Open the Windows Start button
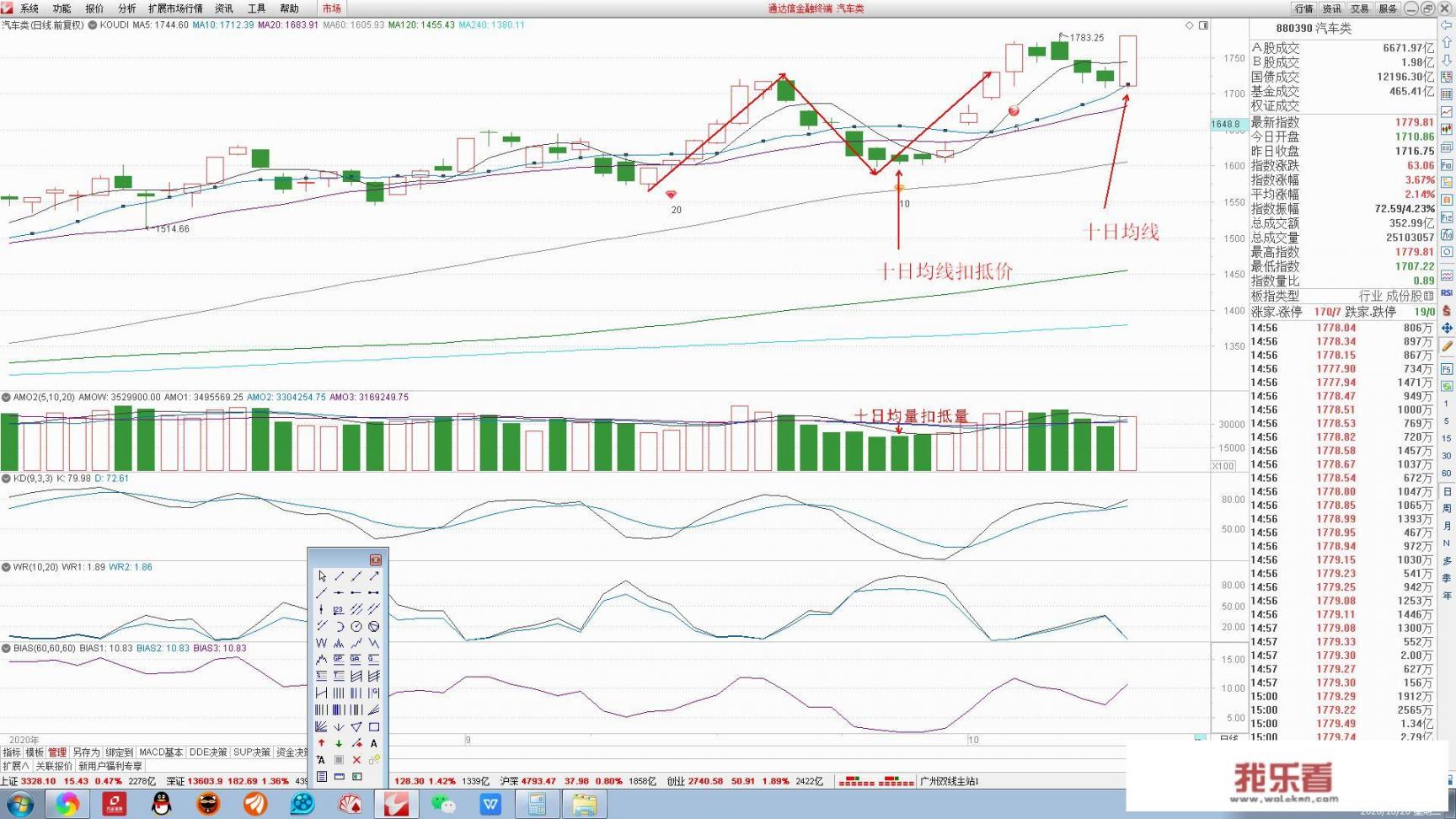This screenshot has height=819, width=1456. 19,805
